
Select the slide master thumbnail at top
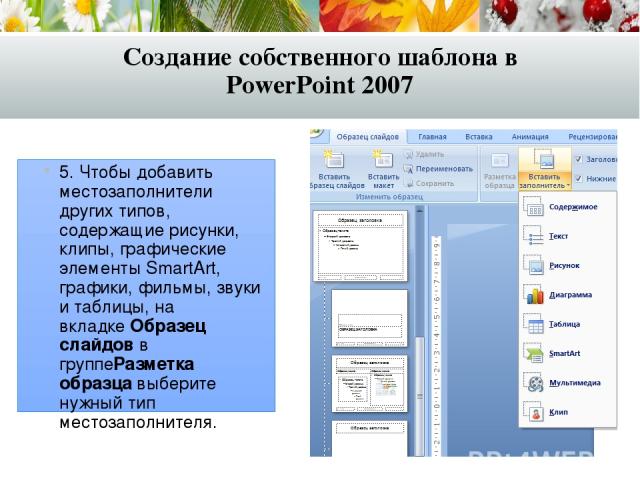click(360, 246)
